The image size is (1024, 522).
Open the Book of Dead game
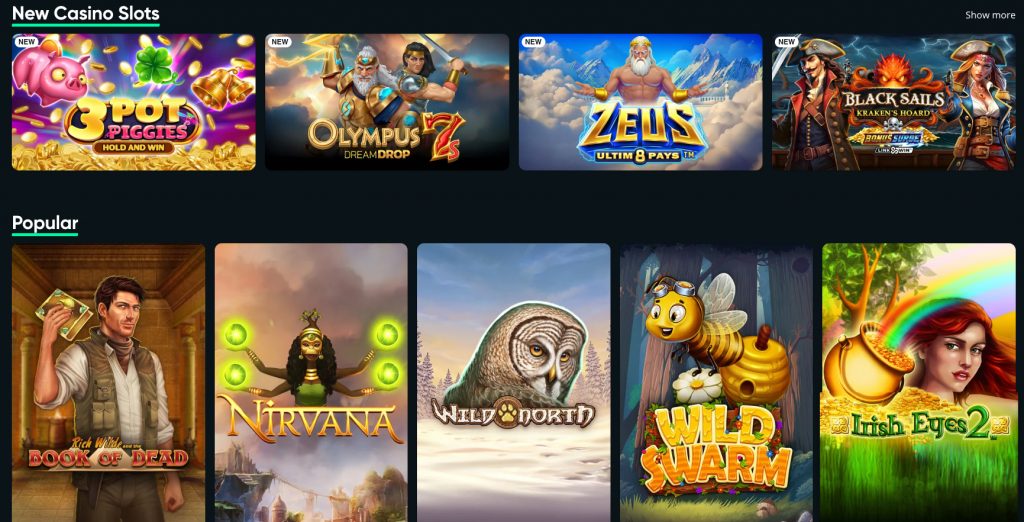click(x=108, y=383)
